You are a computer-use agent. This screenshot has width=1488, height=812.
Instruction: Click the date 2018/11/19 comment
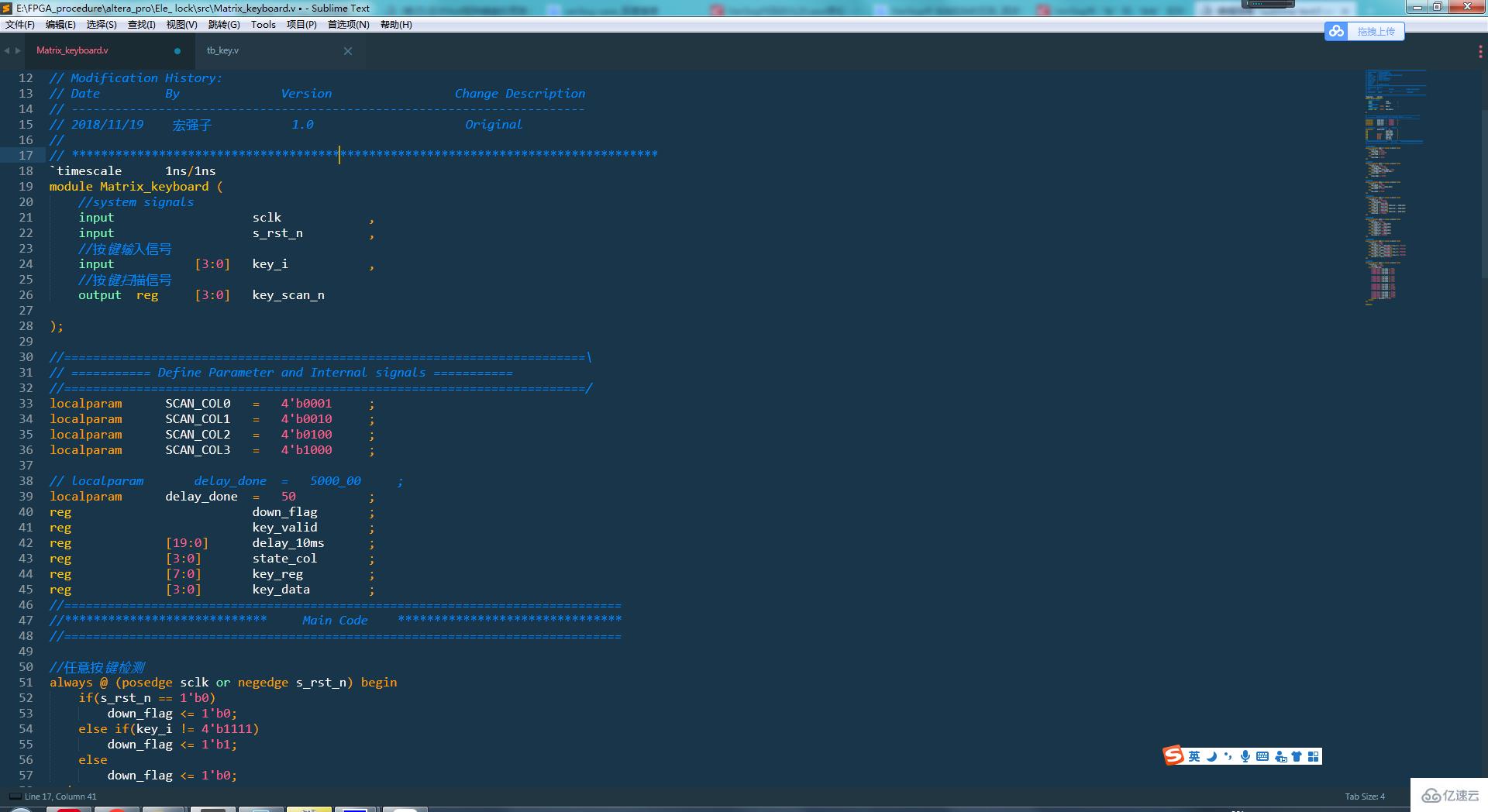tap(107, 124)
